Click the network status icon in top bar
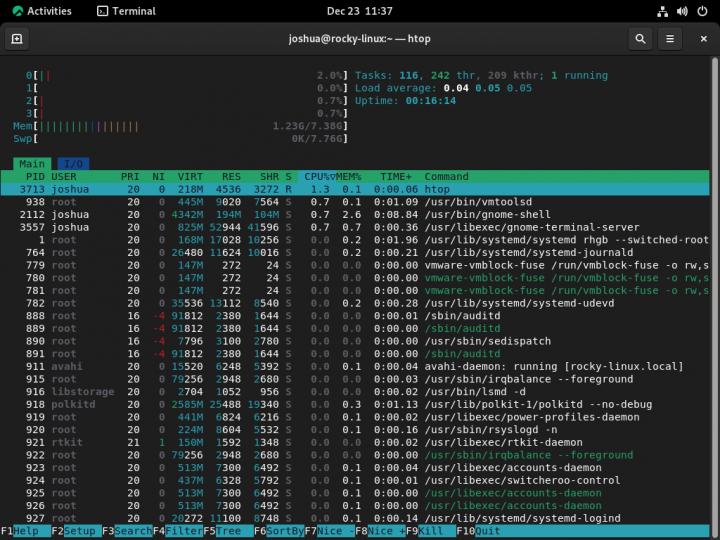Screen dimensions: 720x540 pyautogui.click(x=662, y=11)
